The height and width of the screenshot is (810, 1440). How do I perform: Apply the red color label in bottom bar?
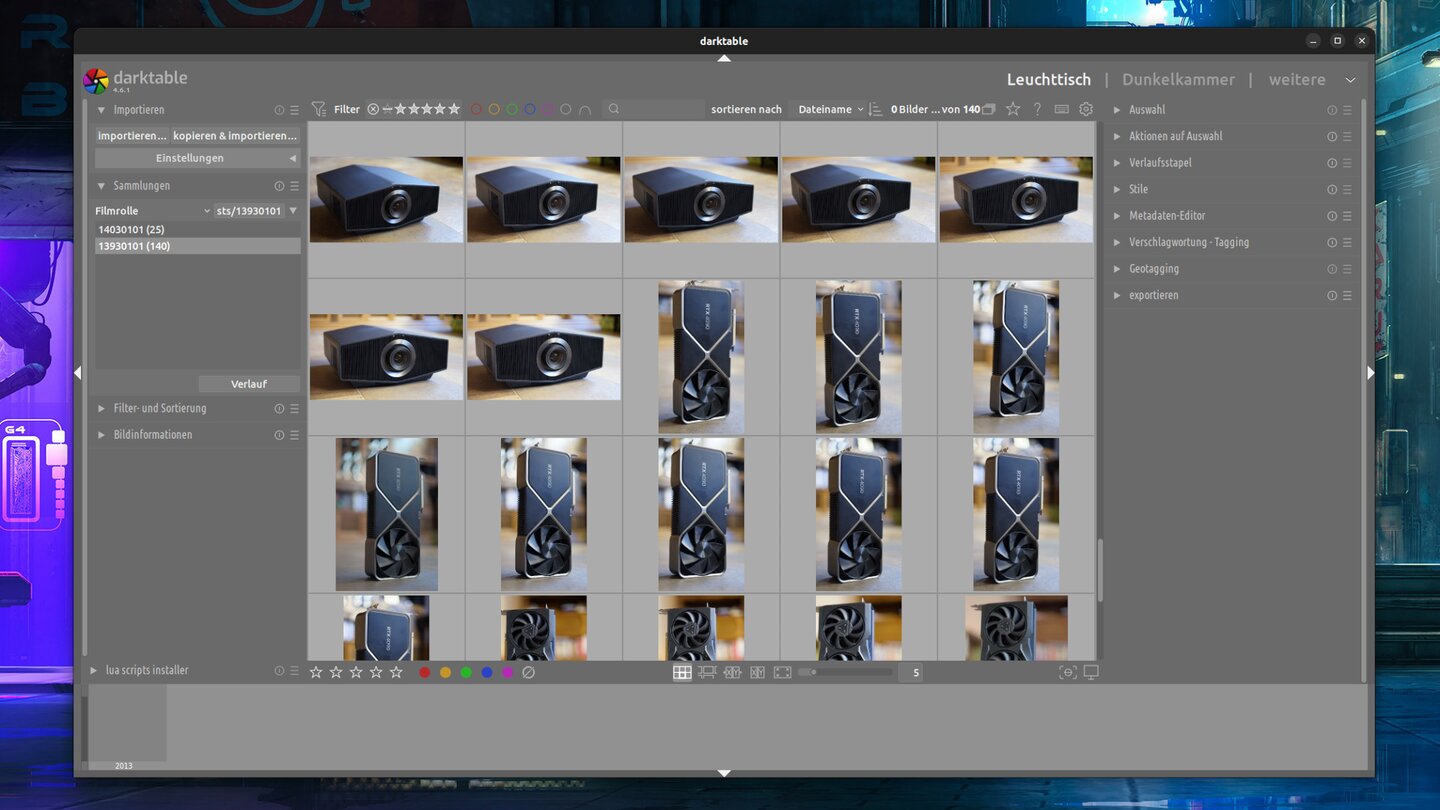425,673
